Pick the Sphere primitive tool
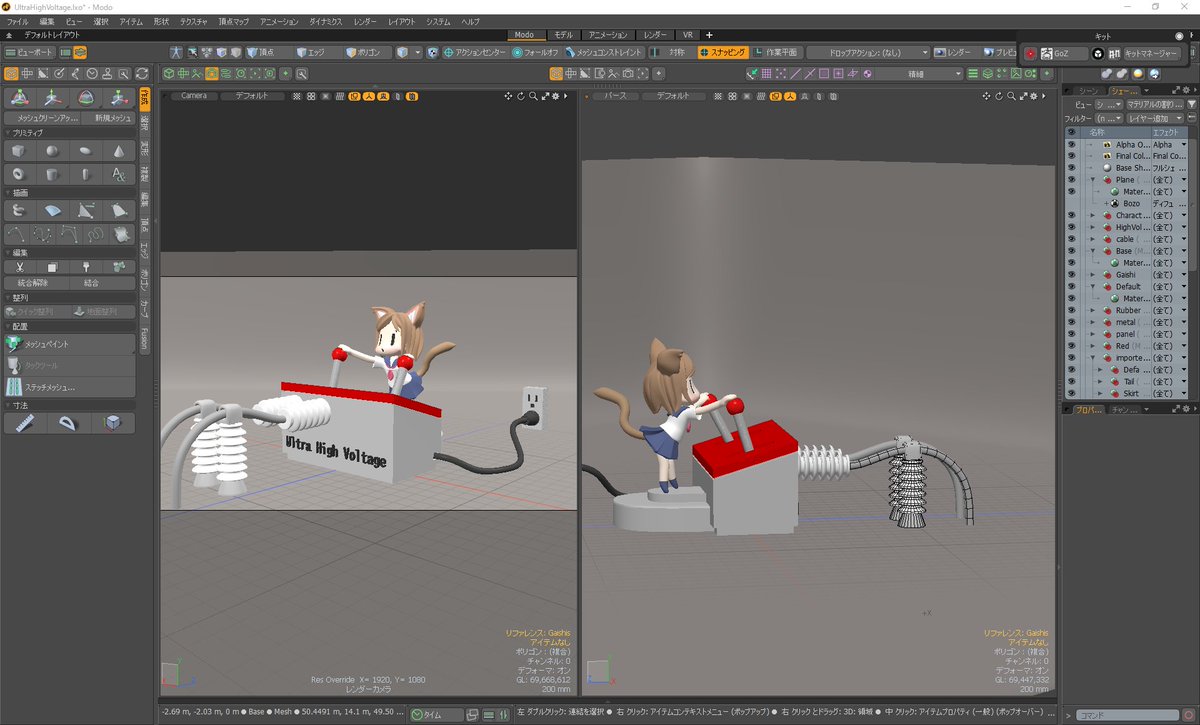This screenshot has height=725, width=1200. tap(52, 151)
